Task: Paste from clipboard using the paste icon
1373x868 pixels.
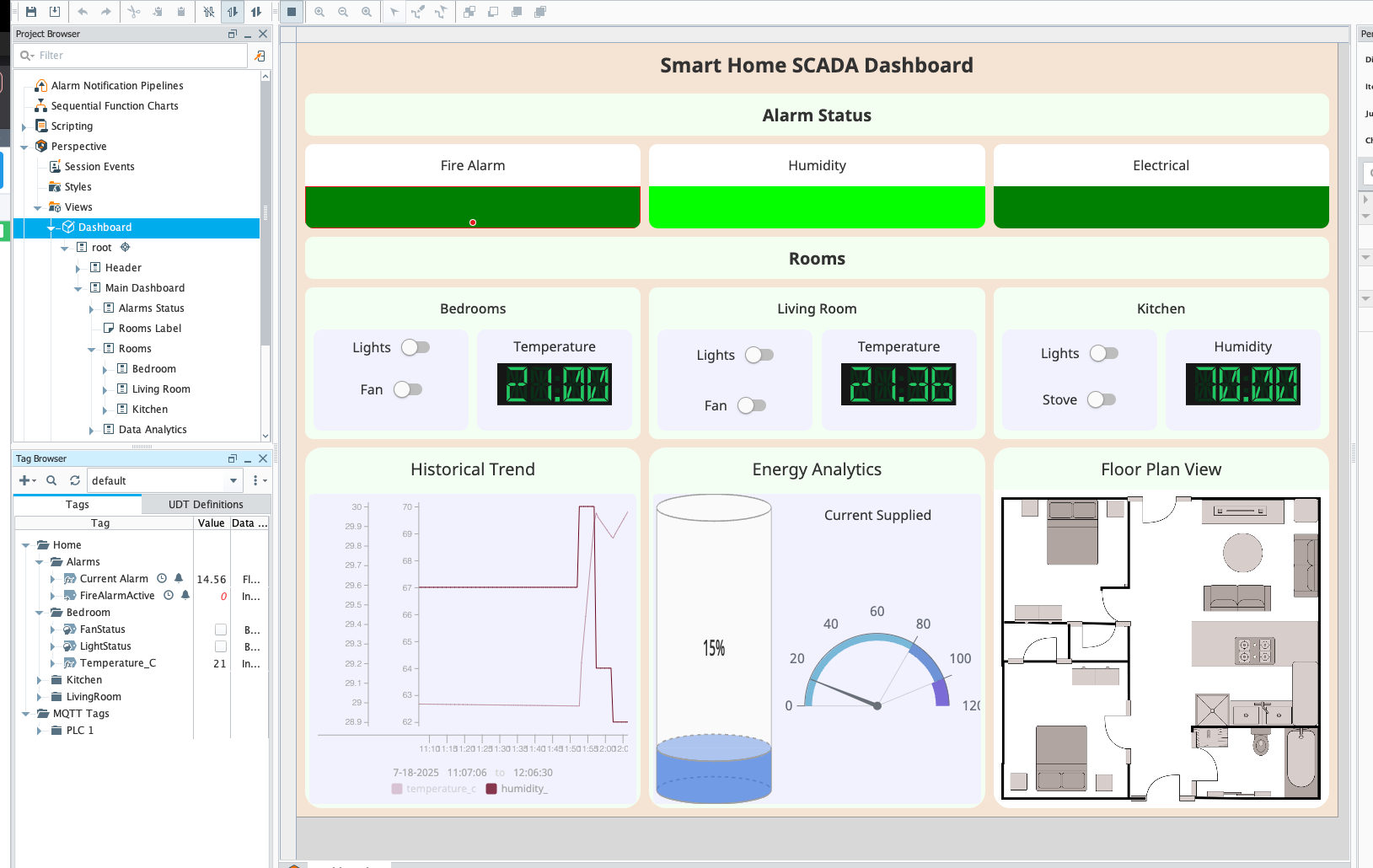Action: (180, 12)
